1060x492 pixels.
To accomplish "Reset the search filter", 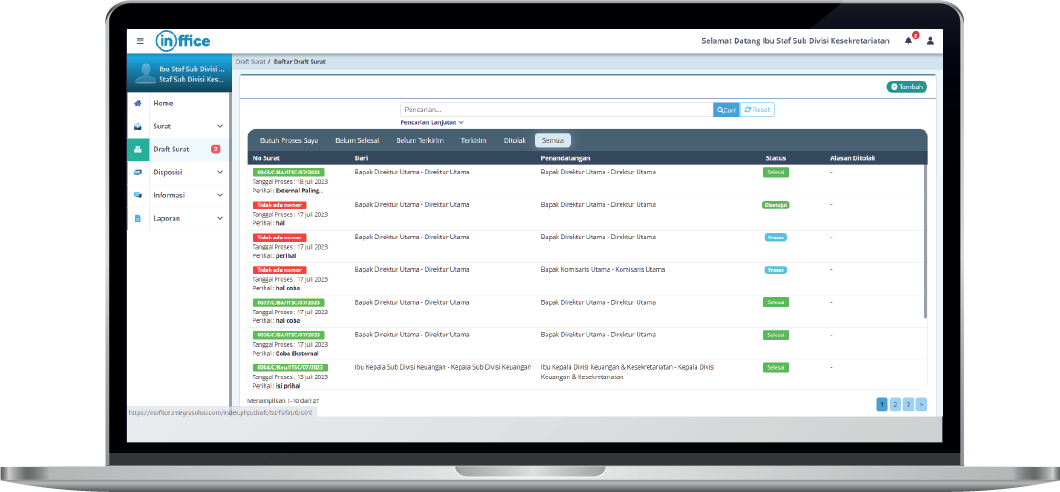I will [x=757, y=110].
